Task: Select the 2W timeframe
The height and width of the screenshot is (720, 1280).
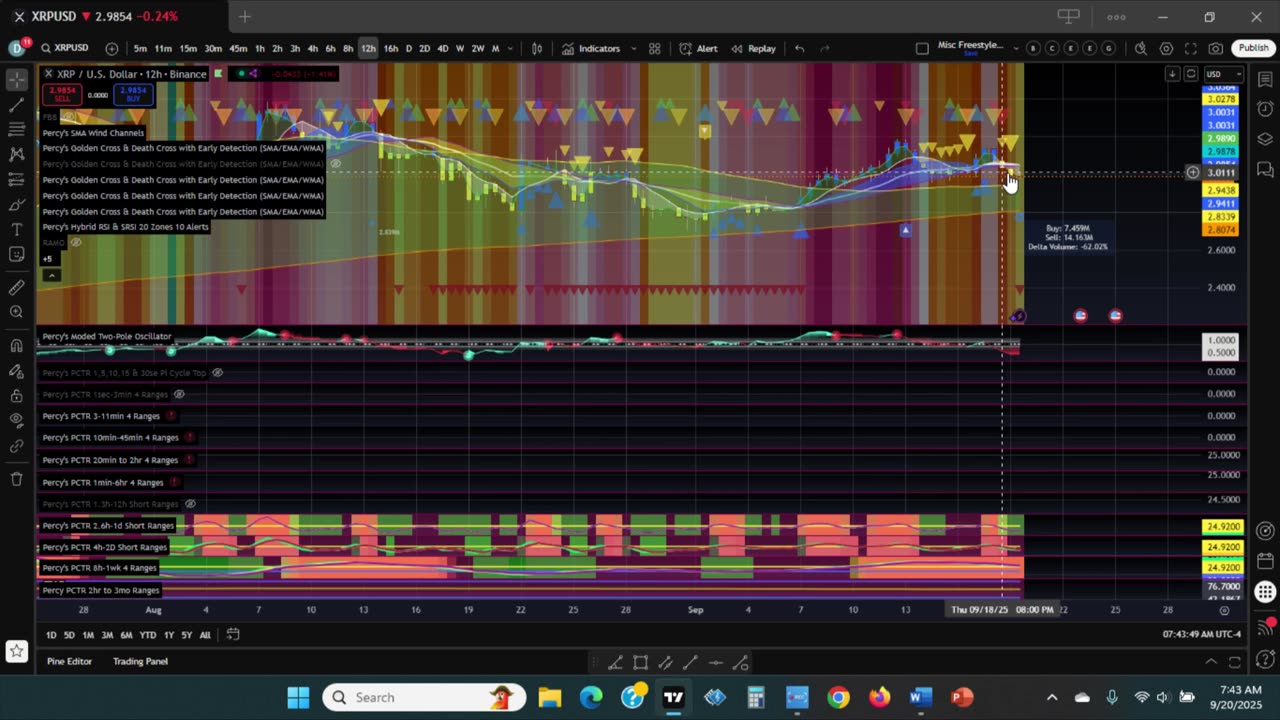Action: click(x=477, y=48)
